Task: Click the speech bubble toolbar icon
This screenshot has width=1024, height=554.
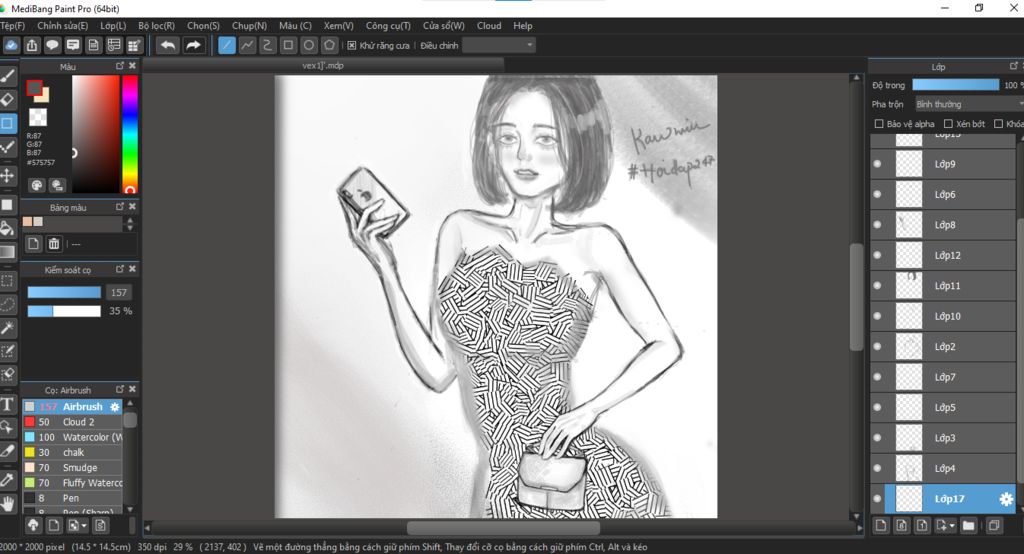Action: pyautogui.click(x=52, y=45)
